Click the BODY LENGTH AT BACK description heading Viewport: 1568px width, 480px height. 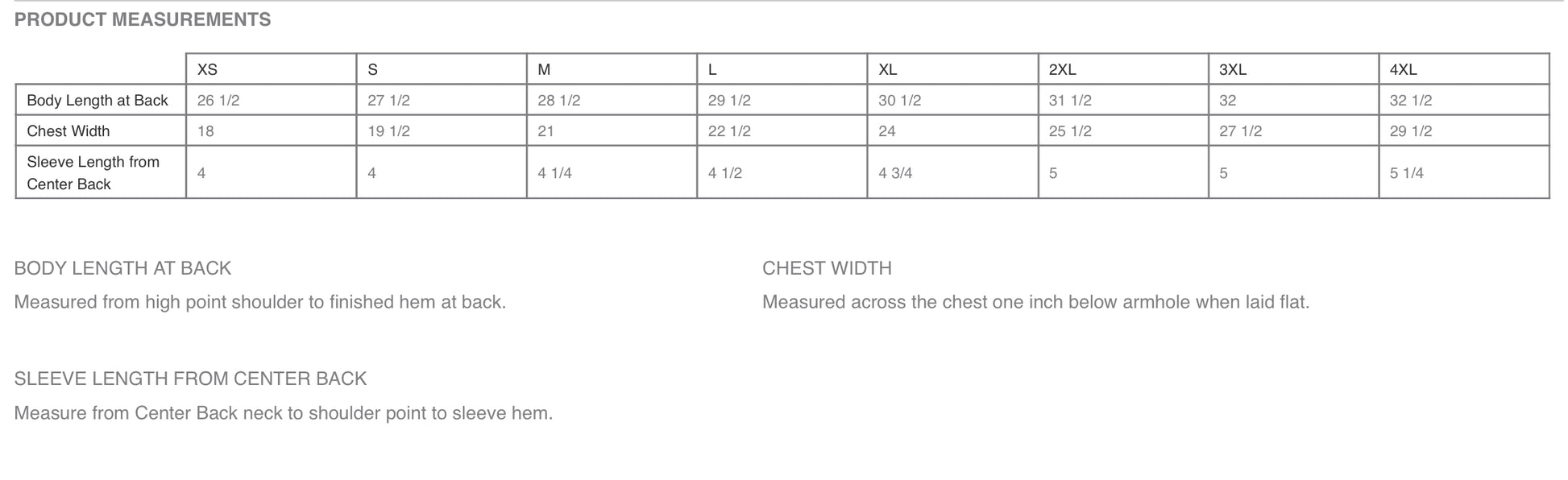point(122,268)
